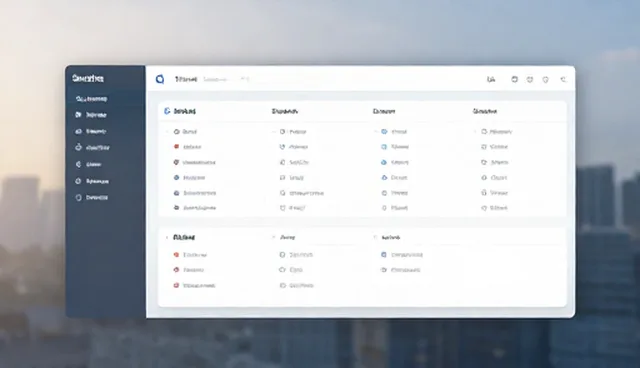
Task: Click the blue icon in the first row of the upper panel's third column
Action: pos(384,131)
